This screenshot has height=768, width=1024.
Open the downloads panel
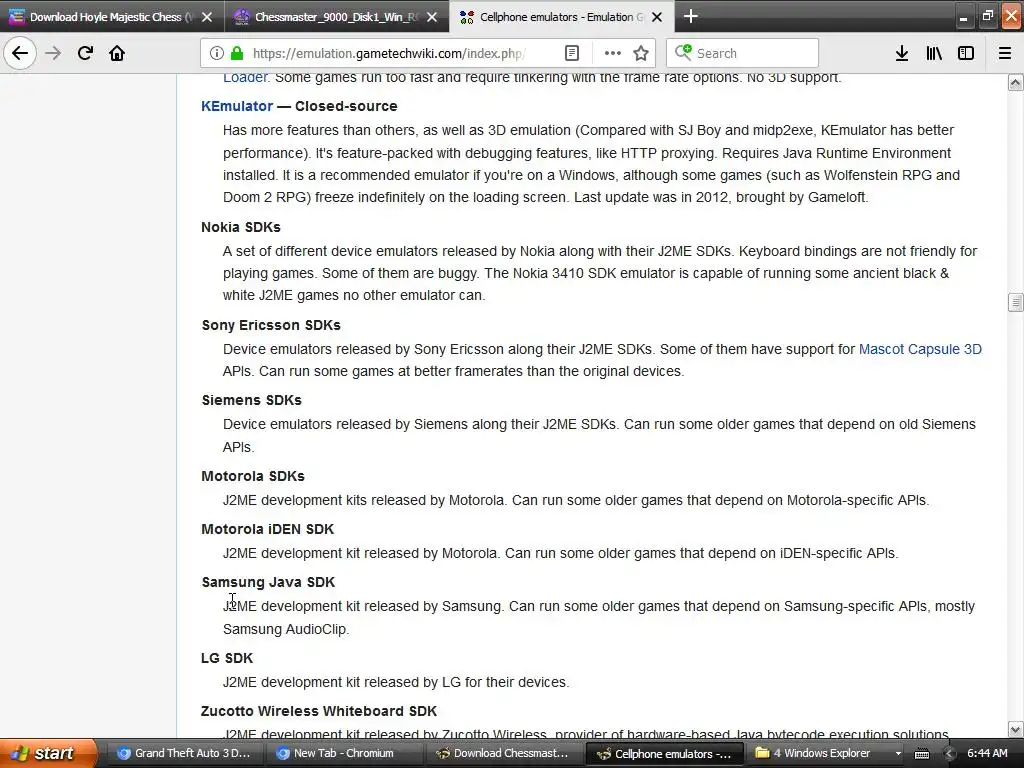pos(902,53)
